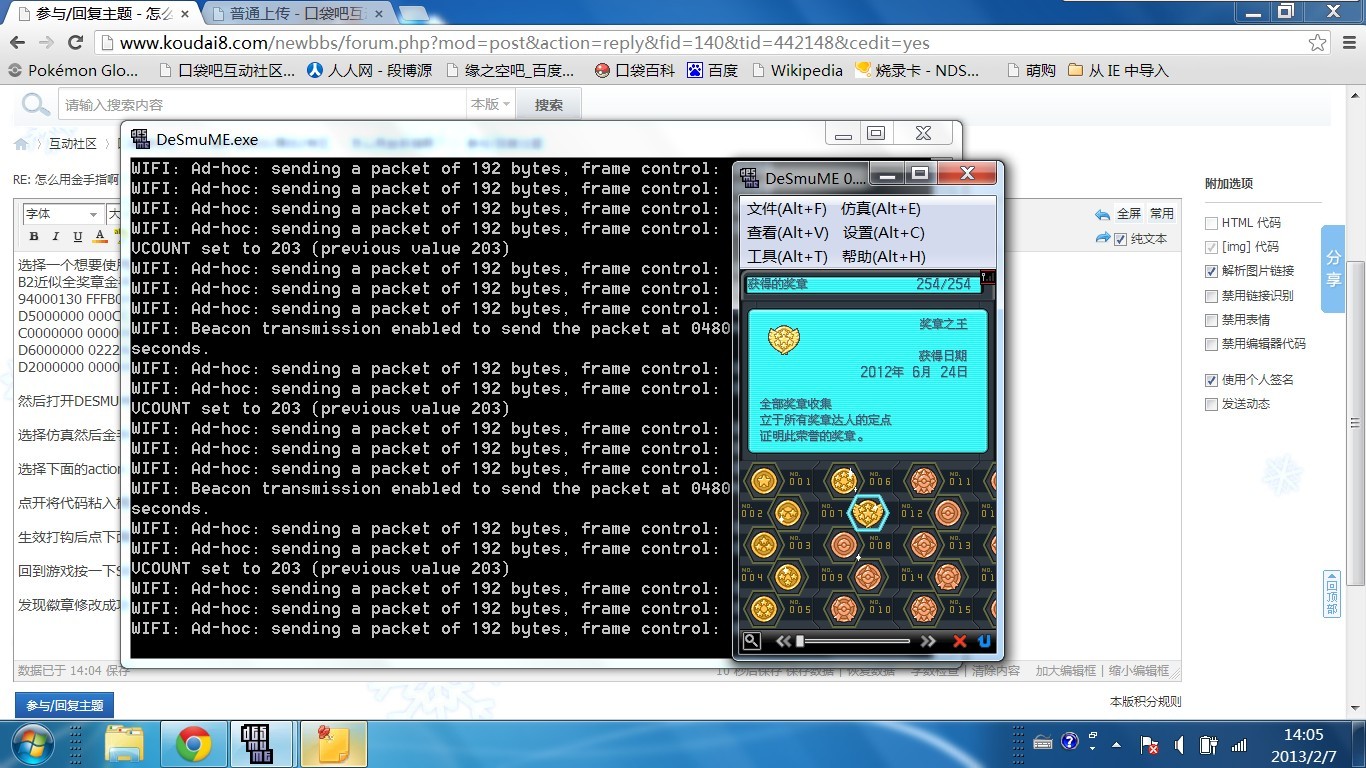Uncheck 使用个人签名 option
Image resolution: width=1366 pixels, height=768 pixels.
pos(1212,380)
